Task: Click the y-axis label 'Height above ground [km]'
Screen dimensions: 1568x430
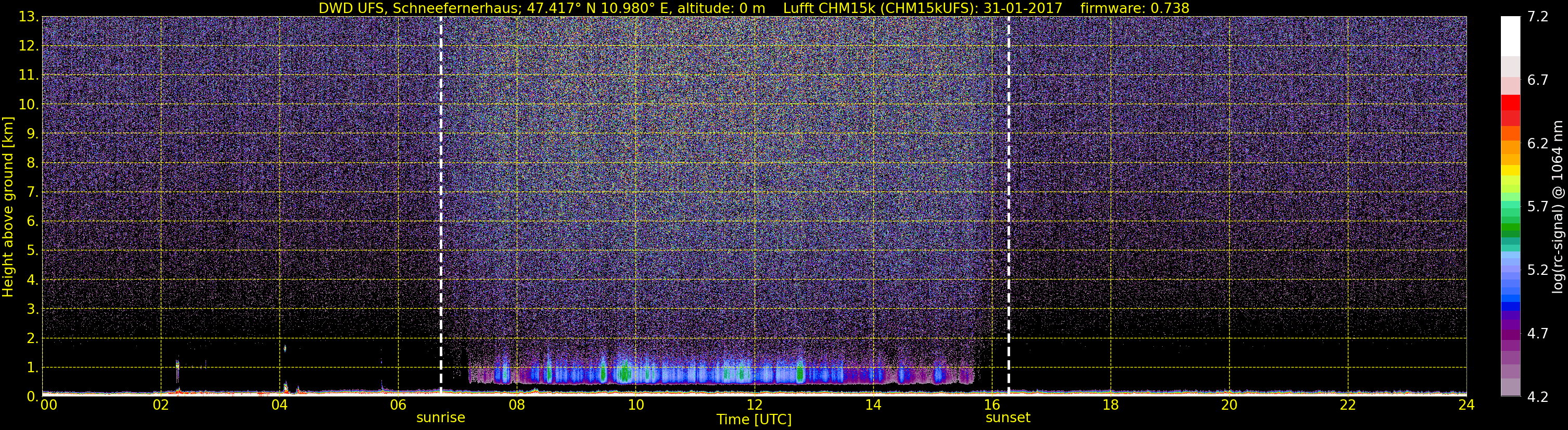Action: [8, 207]
